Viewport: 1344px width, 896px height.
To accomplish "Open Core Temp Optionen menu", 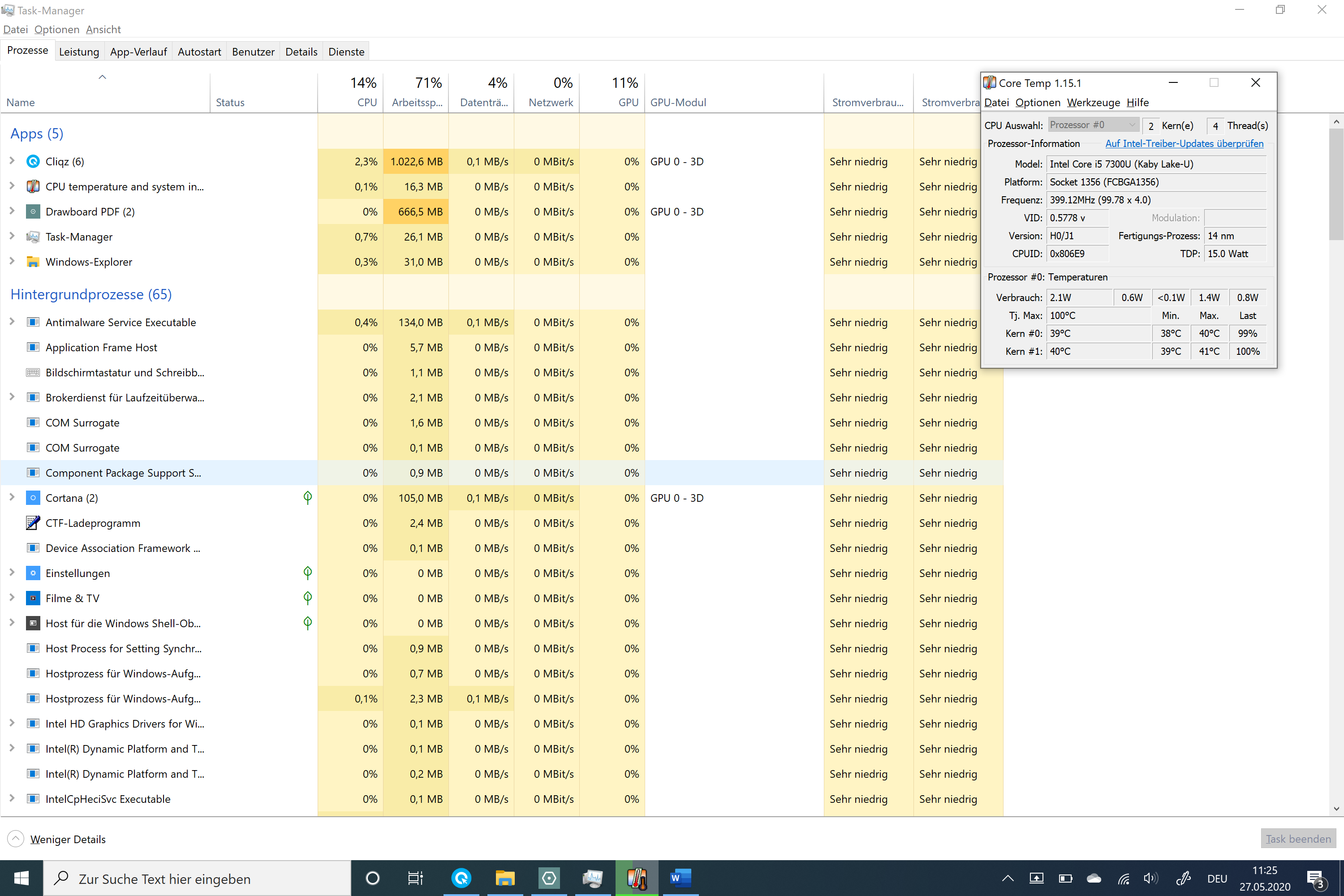I will [1038, 103].
